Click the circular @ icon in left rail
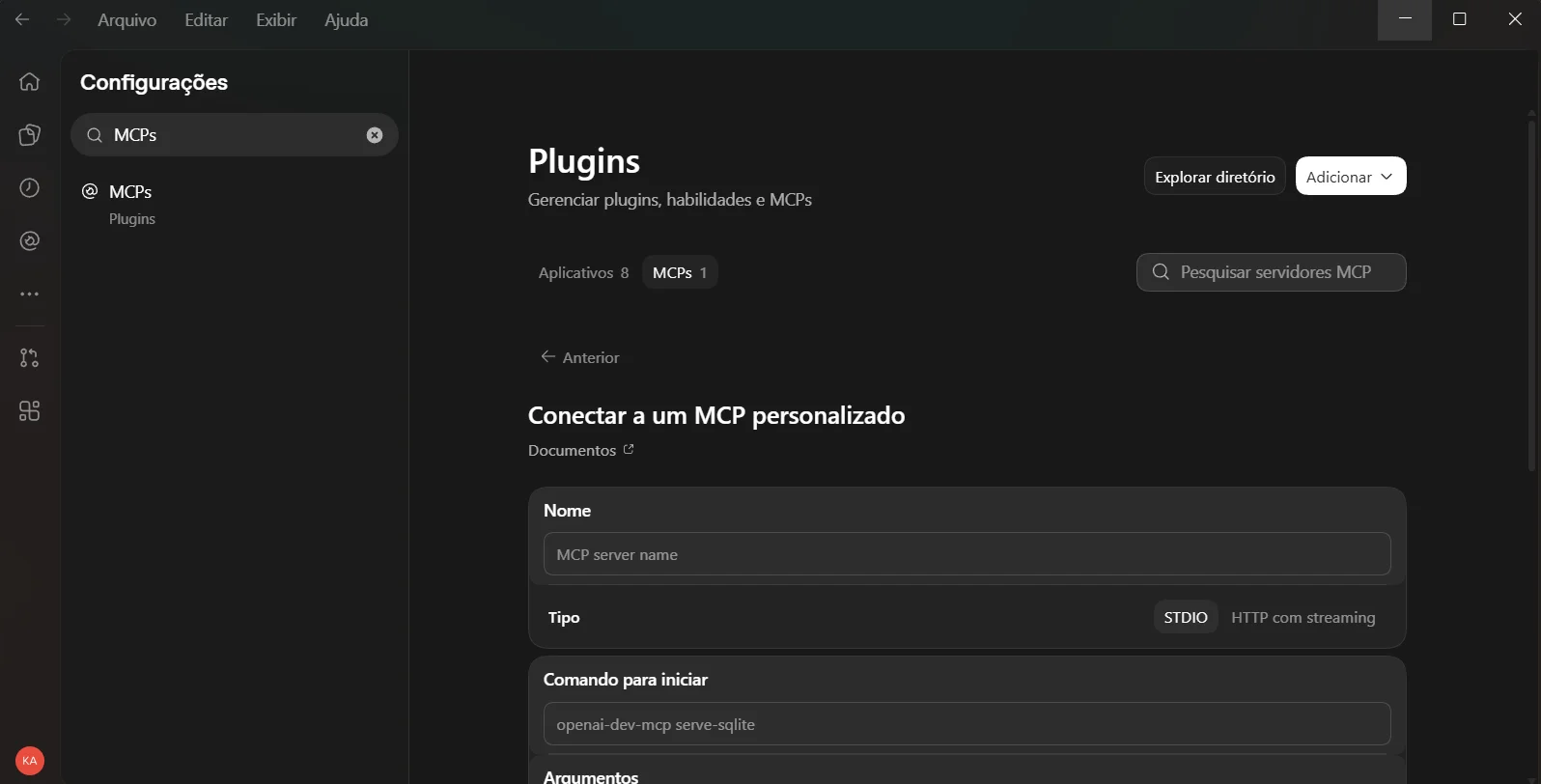 coord(30,240)
